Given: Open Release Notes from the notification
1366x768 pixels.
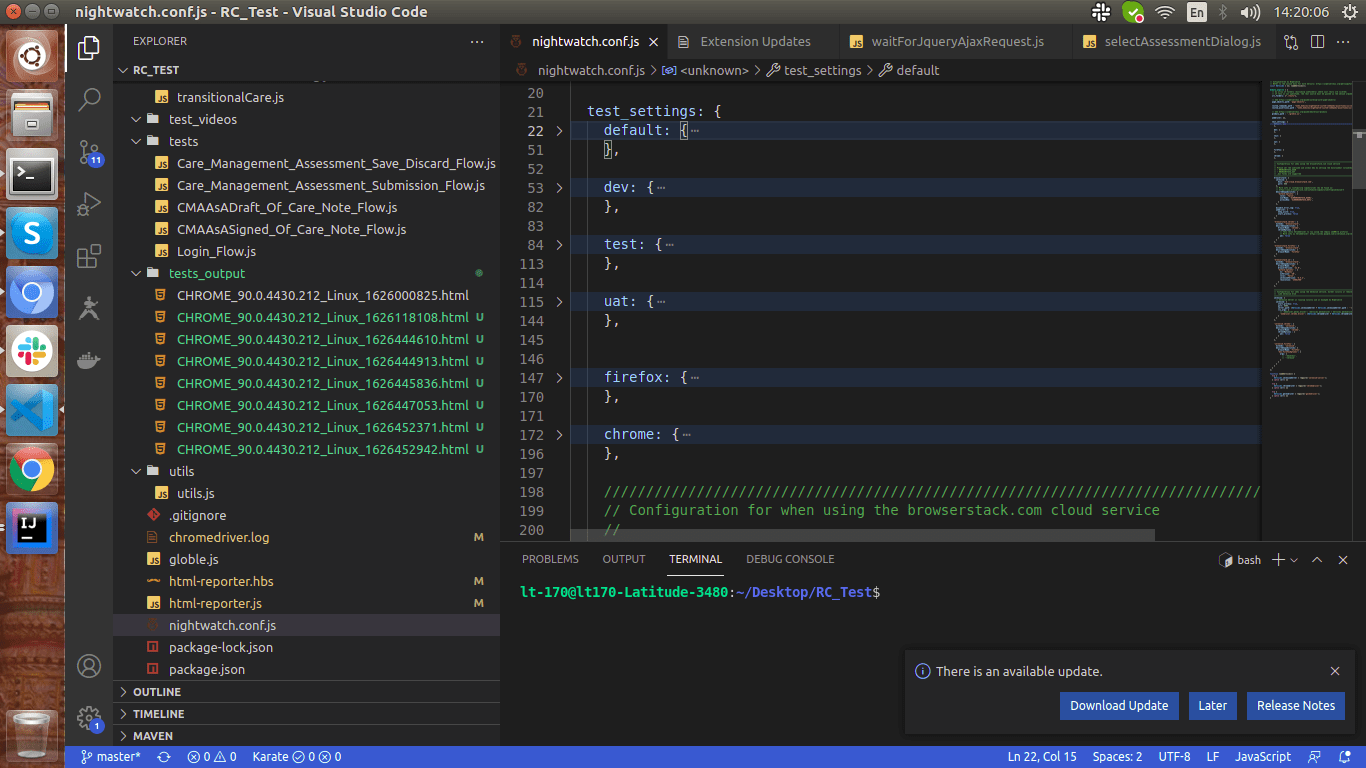Looking at the screenshot, I should pos(1295,705).
